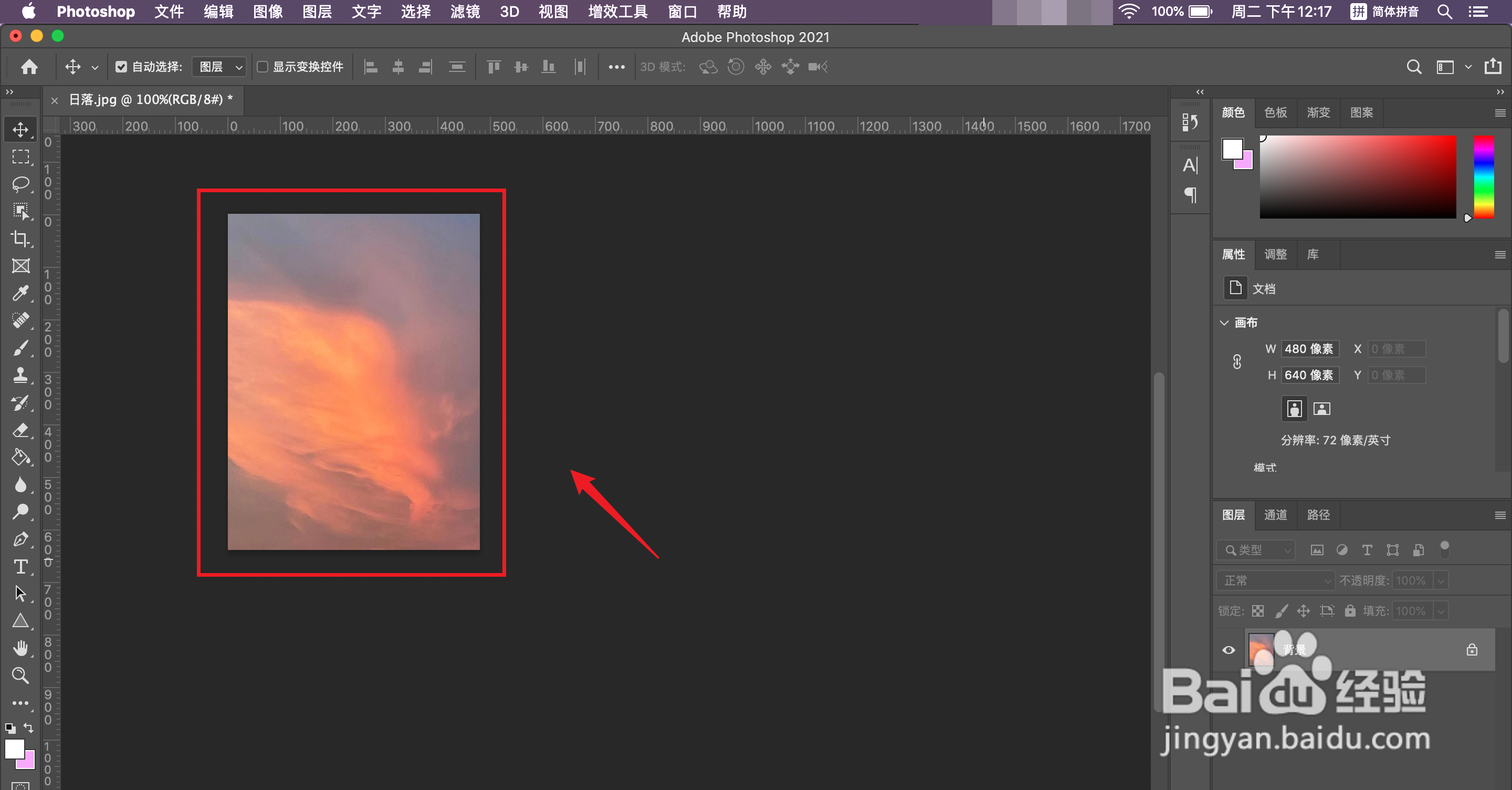
Task: Select the Eyedropper tool
Action: click(x=20, y=293)
